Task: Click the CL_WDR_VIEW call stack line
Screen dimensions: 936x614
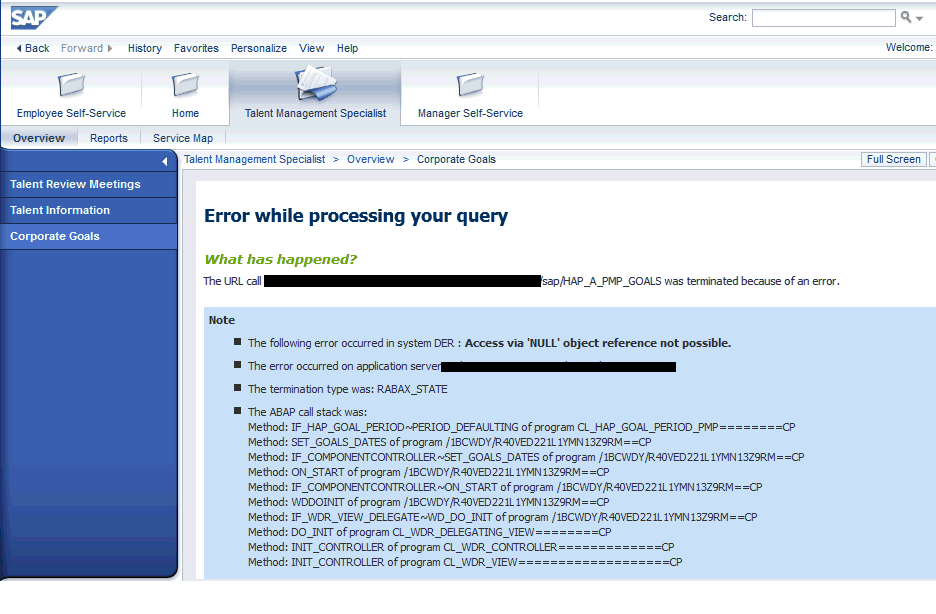Action: 465,562
